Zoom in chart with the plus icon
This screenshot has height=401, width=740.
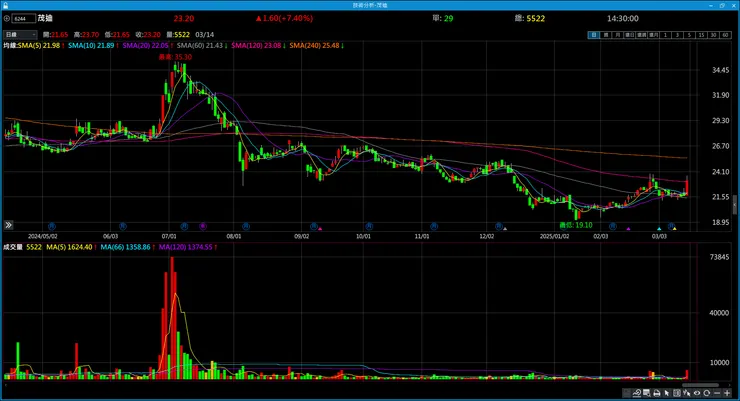(727, 393)
